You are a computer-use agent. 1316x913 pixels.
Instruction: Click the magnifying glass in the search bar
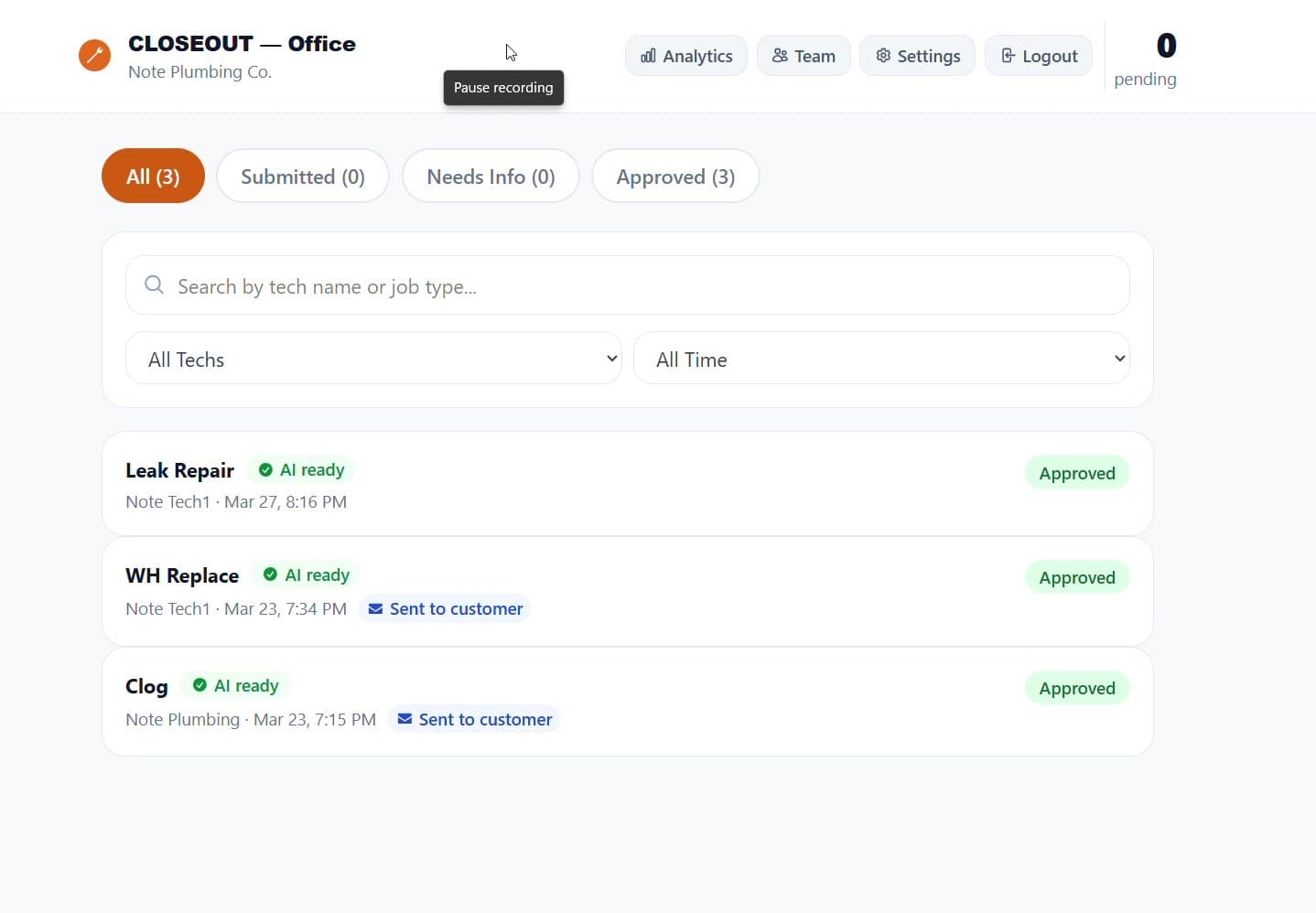click(x=153, y=285)
